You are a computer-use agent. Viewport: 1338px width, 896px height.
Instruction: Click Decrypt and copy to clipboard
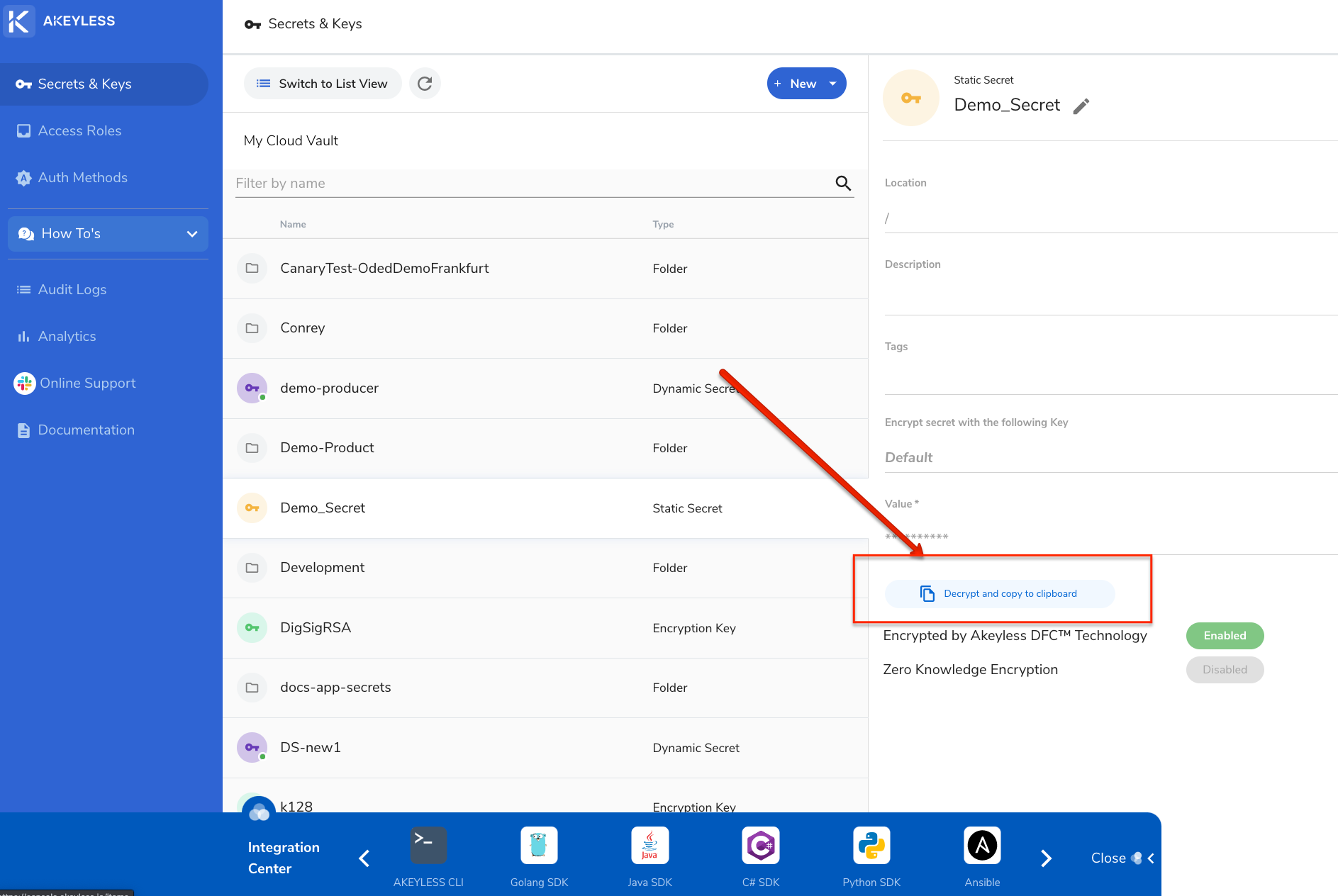[1000, 594]
